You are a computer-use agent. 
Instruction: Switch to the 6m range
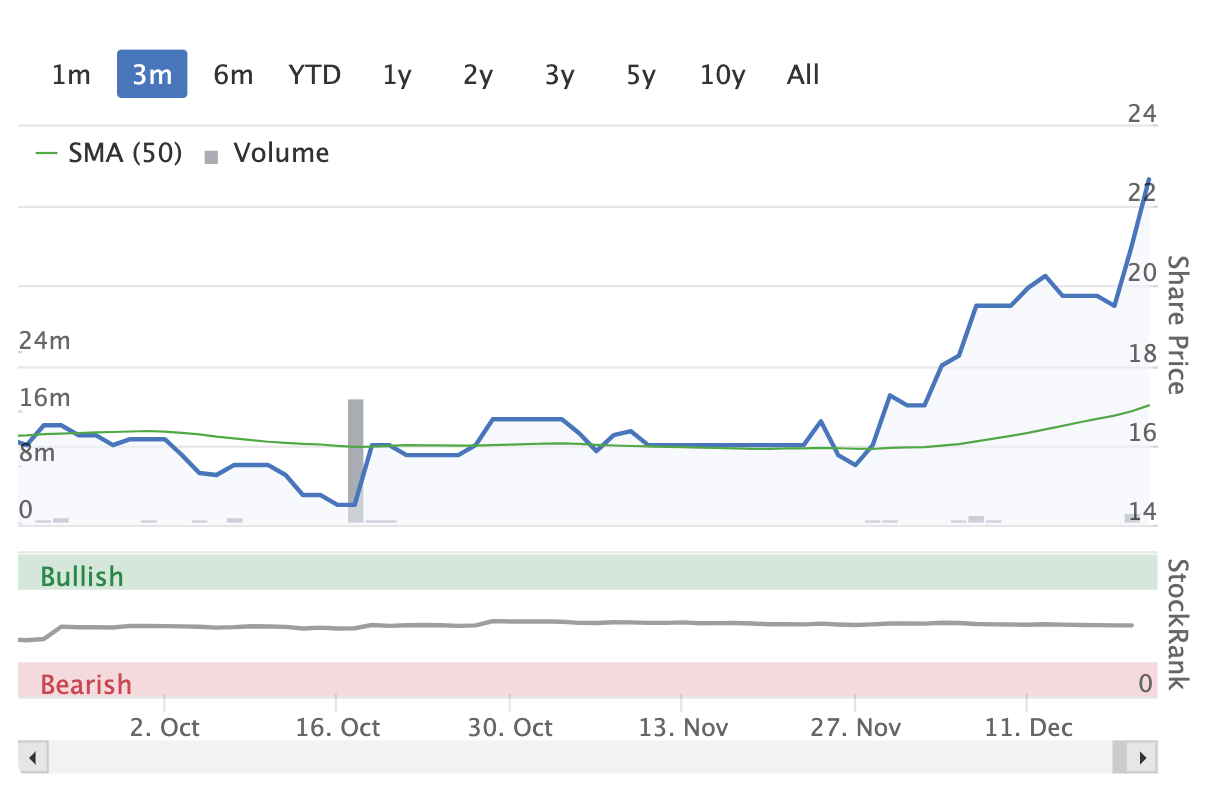point(233,74)
